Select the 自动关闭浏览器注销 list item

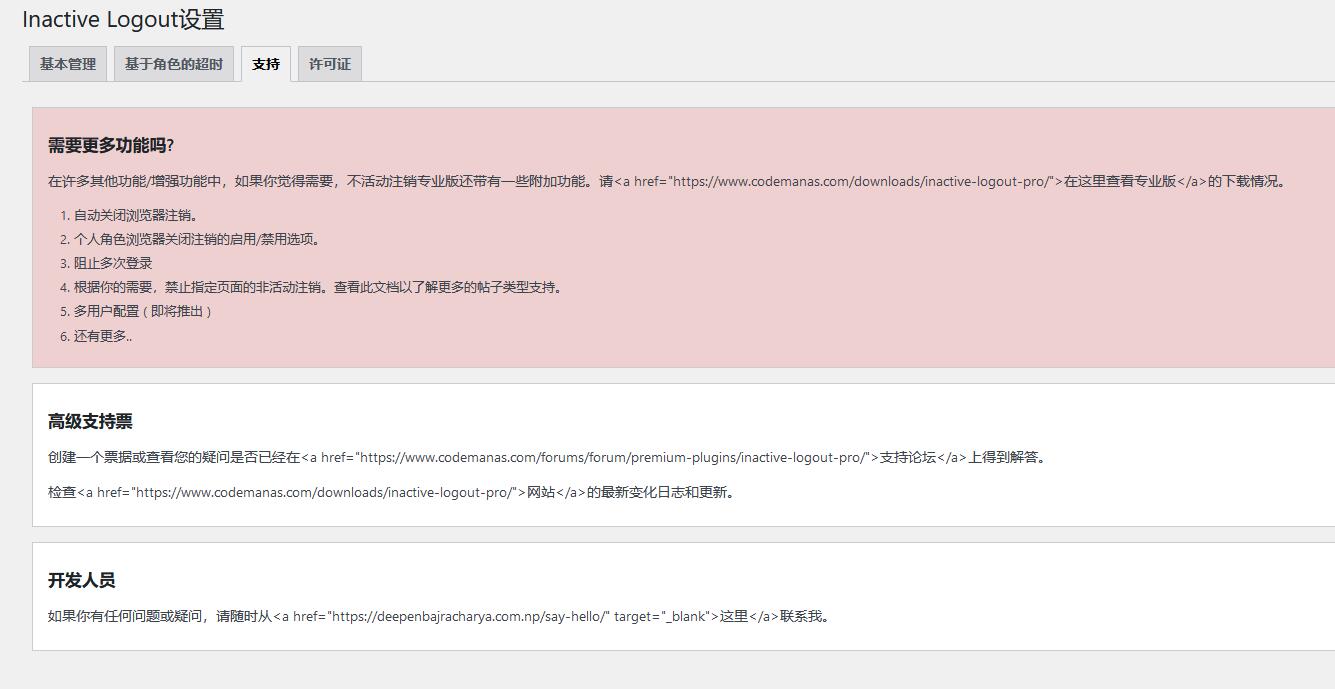(x=135, y=215)
